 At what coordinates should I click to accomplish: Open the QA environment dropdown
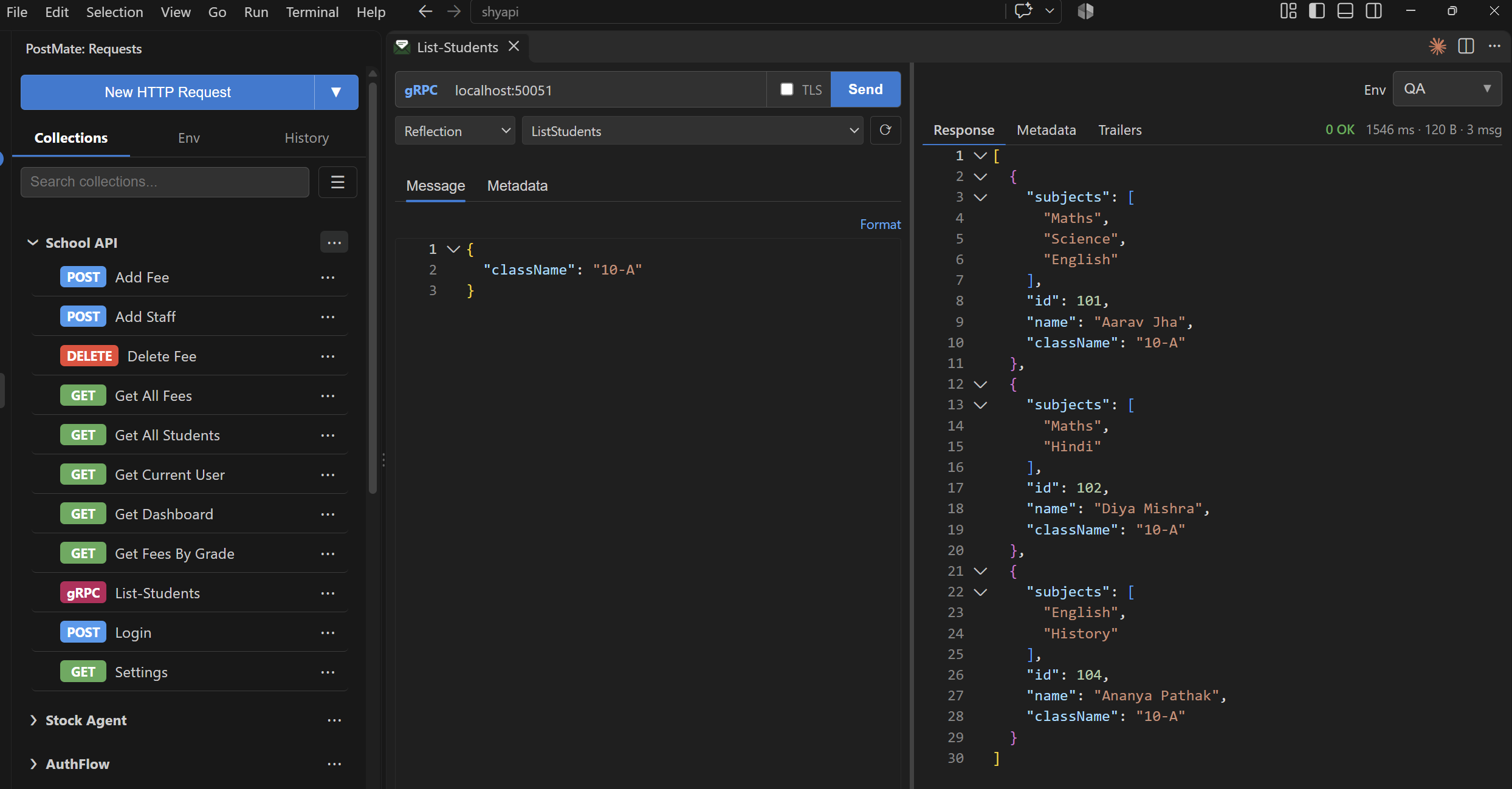click(1447, 89)
